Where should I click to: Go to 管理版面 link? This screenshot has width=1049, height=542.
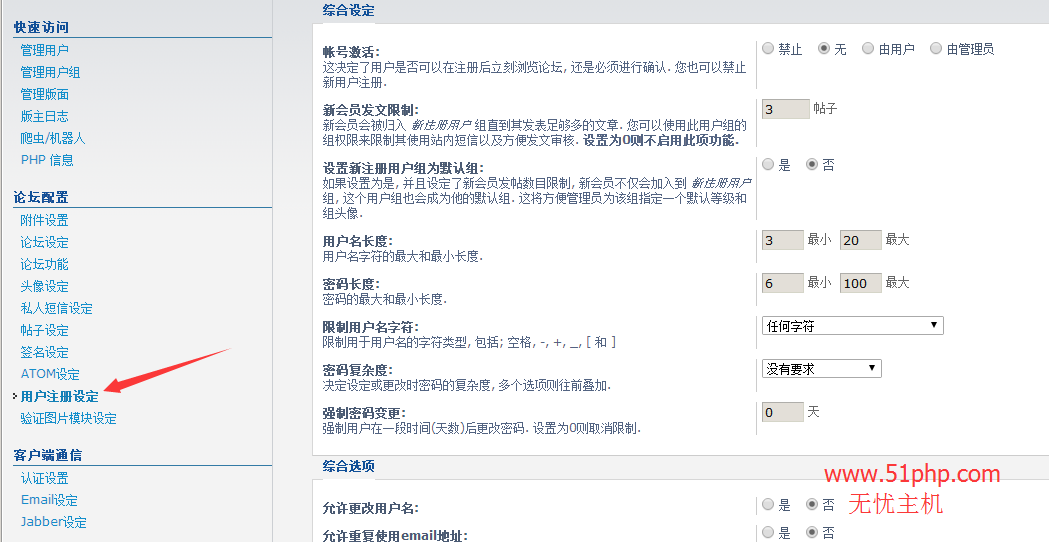(x=44, y=94)
